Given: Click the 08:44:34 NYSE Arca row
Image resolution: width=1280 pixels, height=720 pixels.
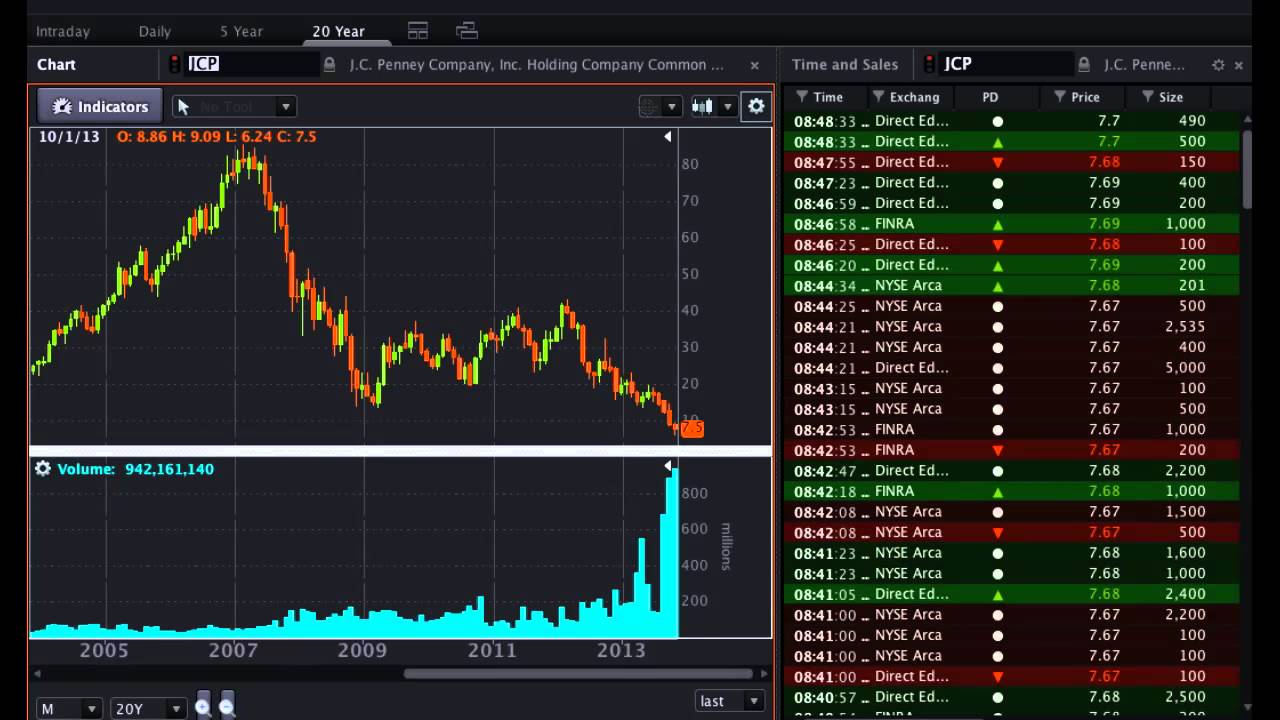Looking at the screenshot, I should [1012, 285].
